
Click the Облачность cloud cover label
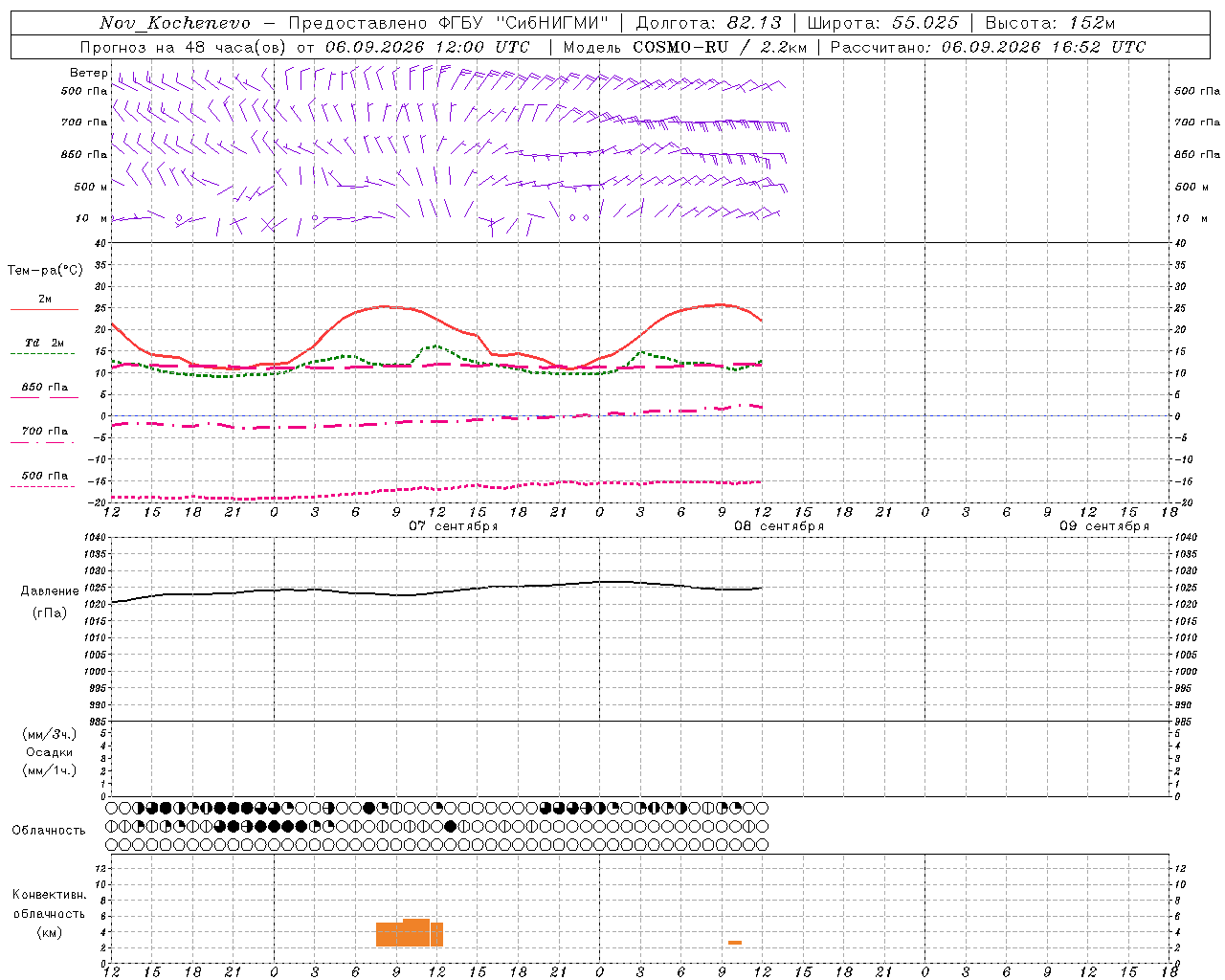[x=49, y=830]
